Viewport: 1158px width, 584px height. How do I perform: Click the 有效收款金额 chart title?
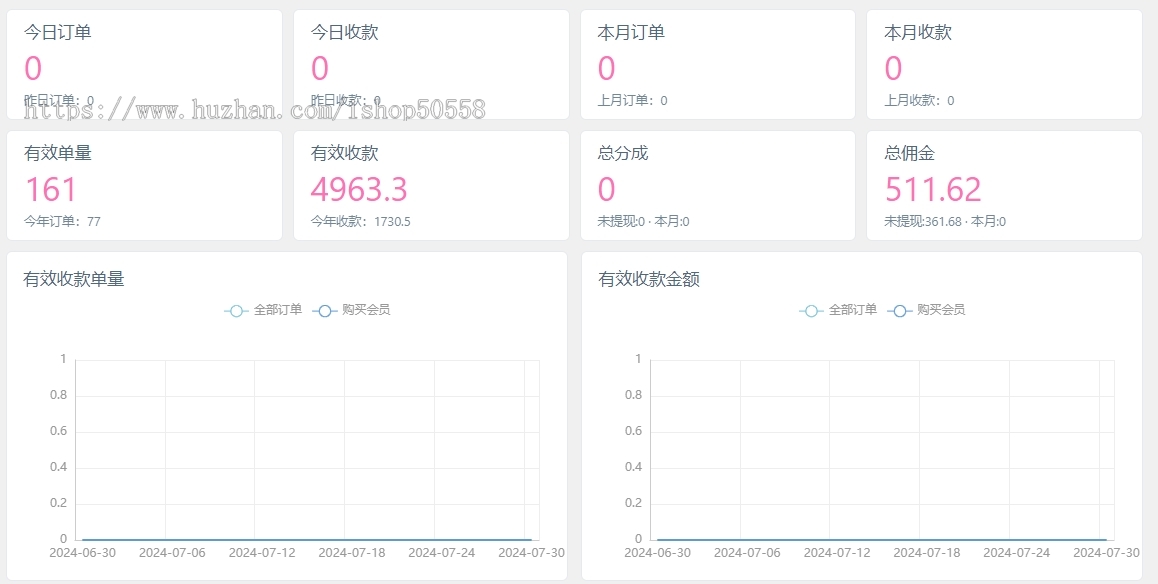649,279
